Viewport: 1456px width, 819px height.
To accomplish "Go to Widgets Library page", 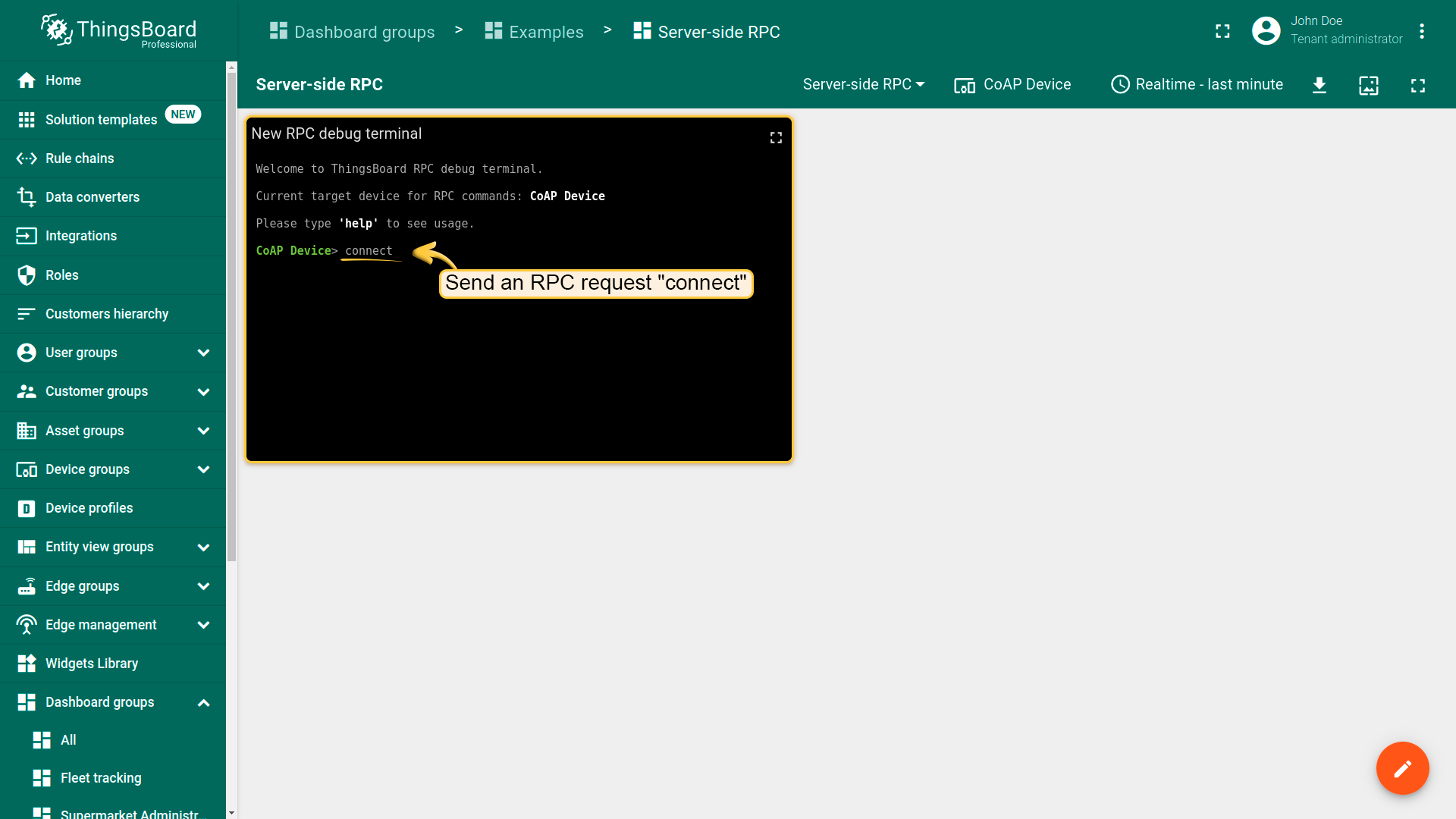I will (x=92, y=664).
